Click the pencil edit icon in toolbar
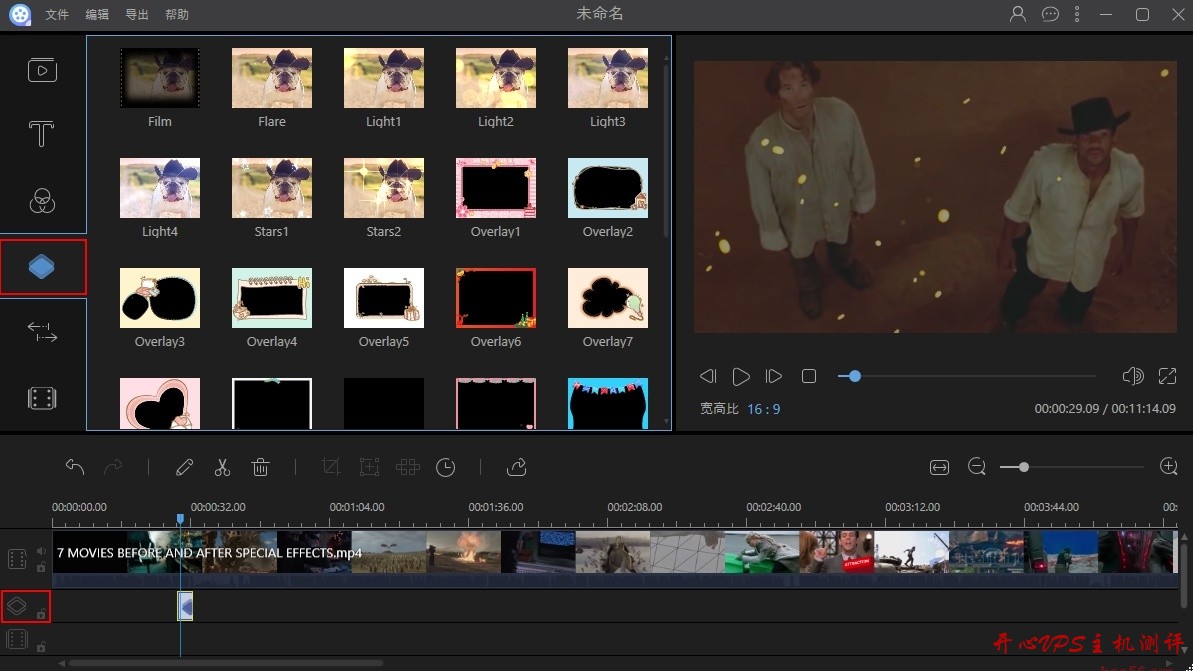 [x=184, y=467]
